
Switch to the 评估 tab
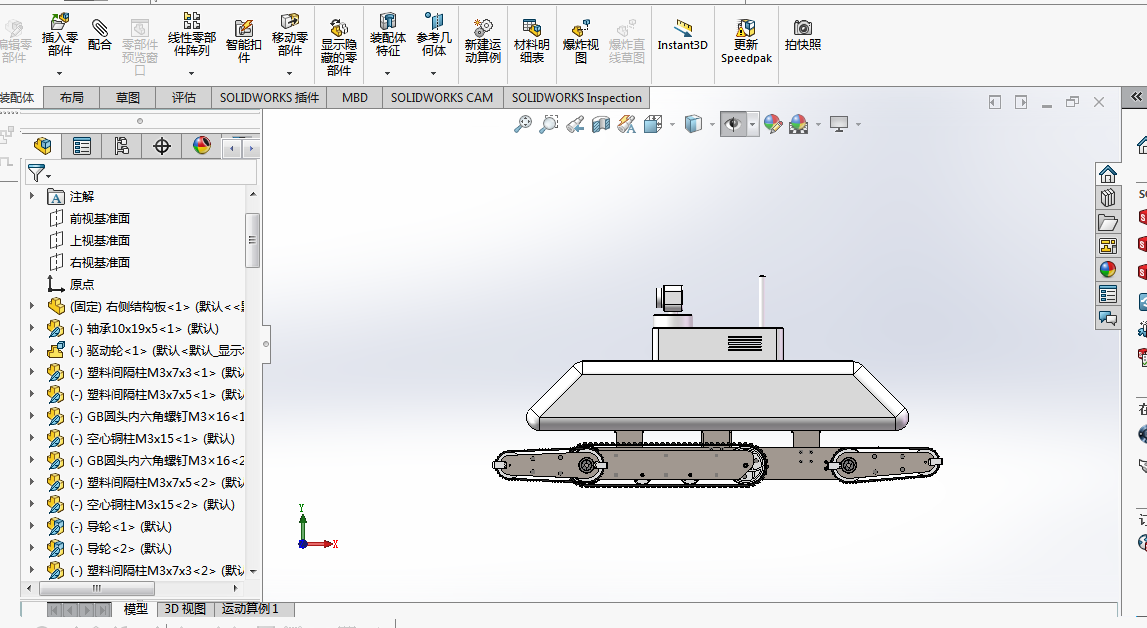tap(184, 97)
